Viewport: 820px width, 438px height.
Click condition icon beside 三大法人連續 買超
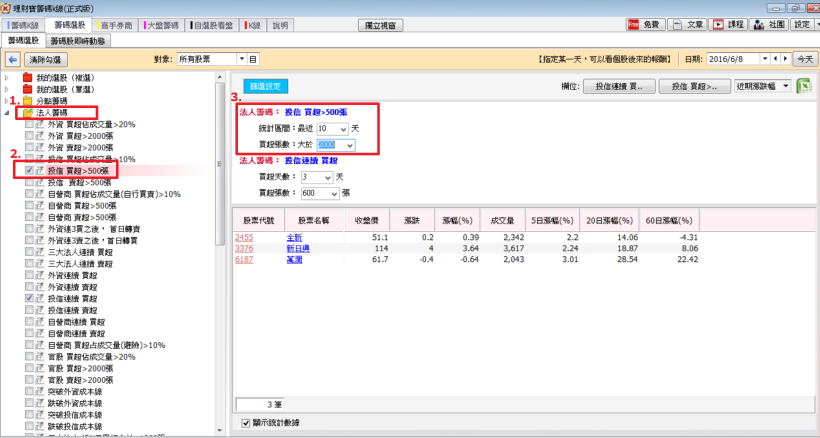pyautogui.click(x=40, y=252)
